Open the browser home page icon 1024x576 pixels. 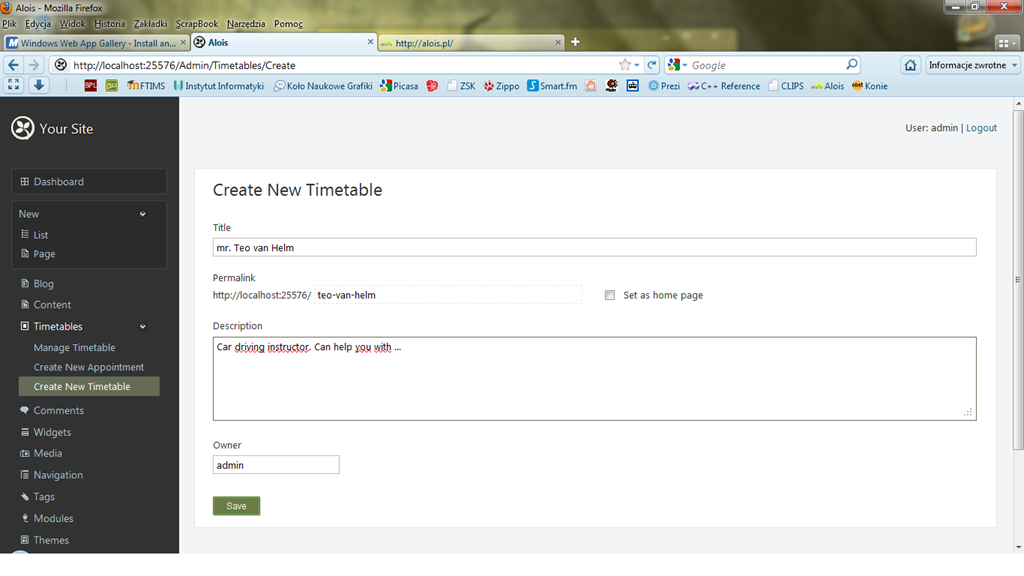tap(910, 65)
